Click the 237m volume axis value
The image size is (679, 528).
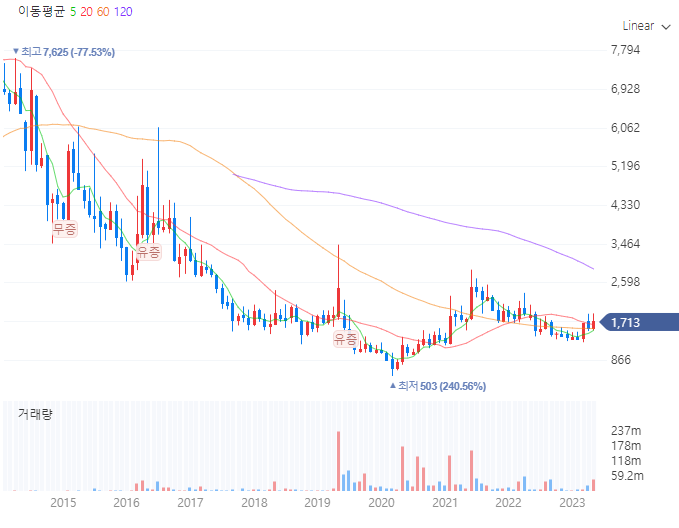[x=626, y=431]
